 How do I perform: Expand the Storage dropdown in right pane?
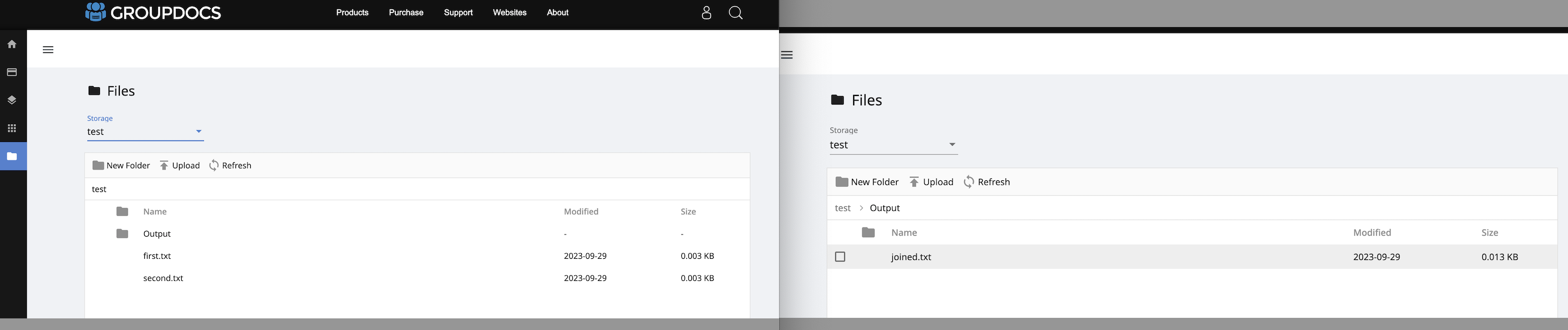pos(893,145)
